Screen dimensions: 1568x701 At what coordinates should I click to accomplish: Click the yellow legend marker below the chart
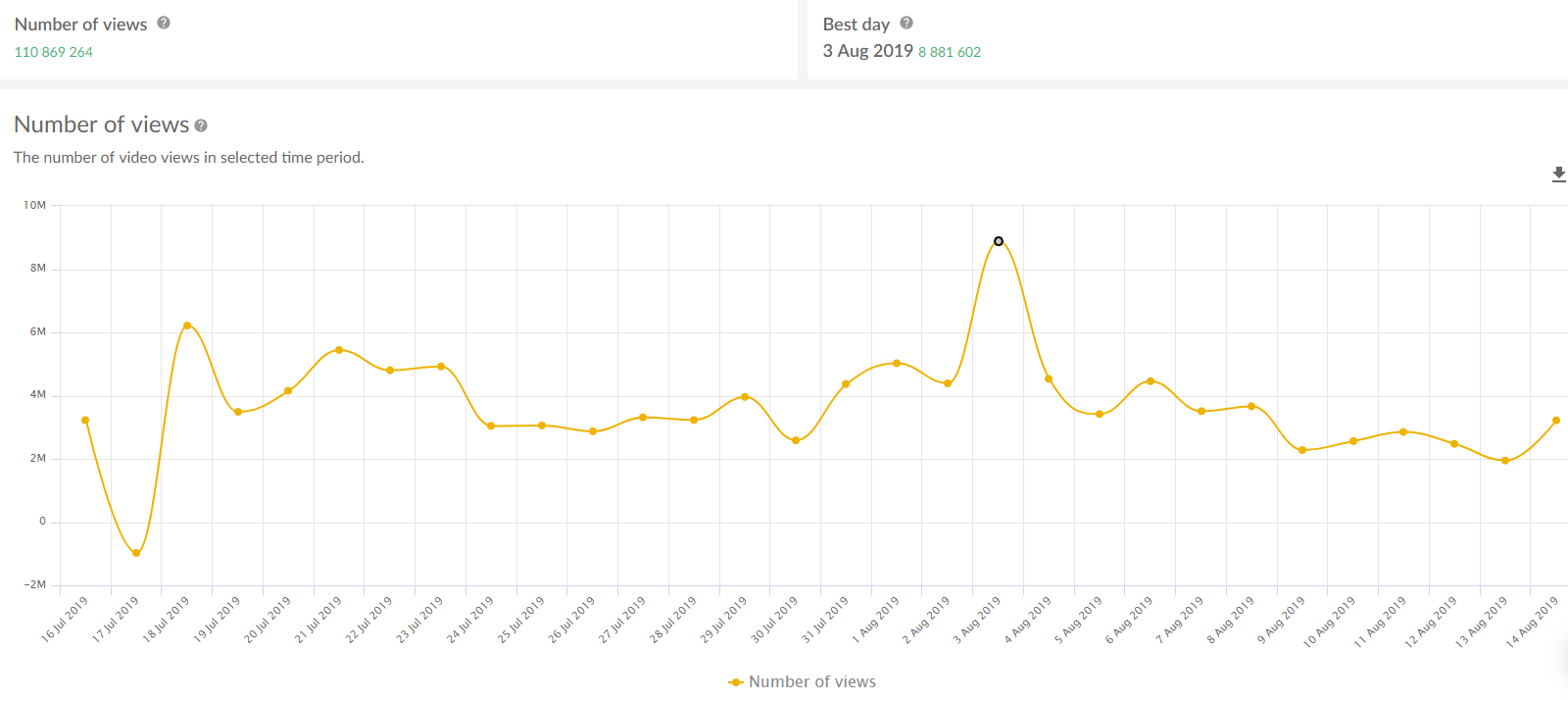coord(736,682)
